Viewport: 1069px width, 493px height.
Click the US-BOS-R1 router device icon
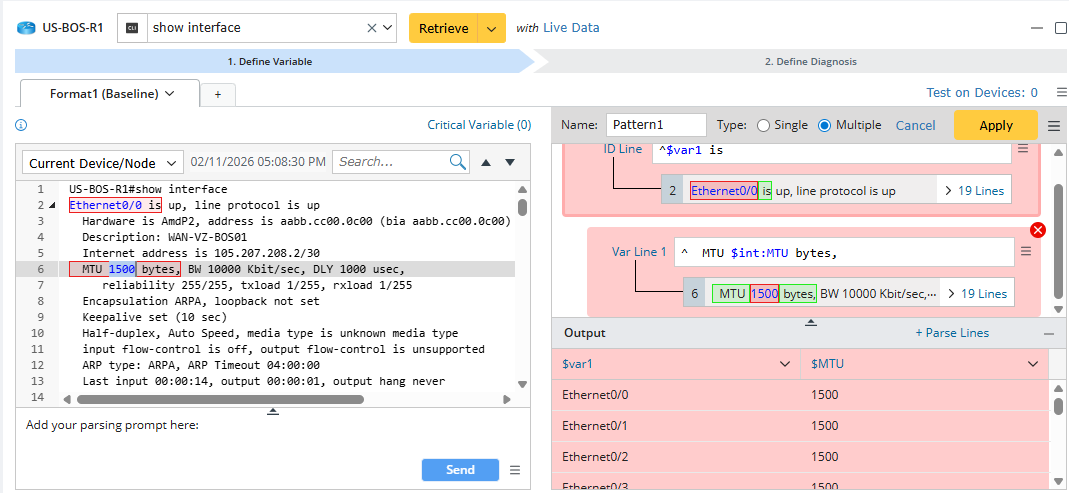(26, 28)
